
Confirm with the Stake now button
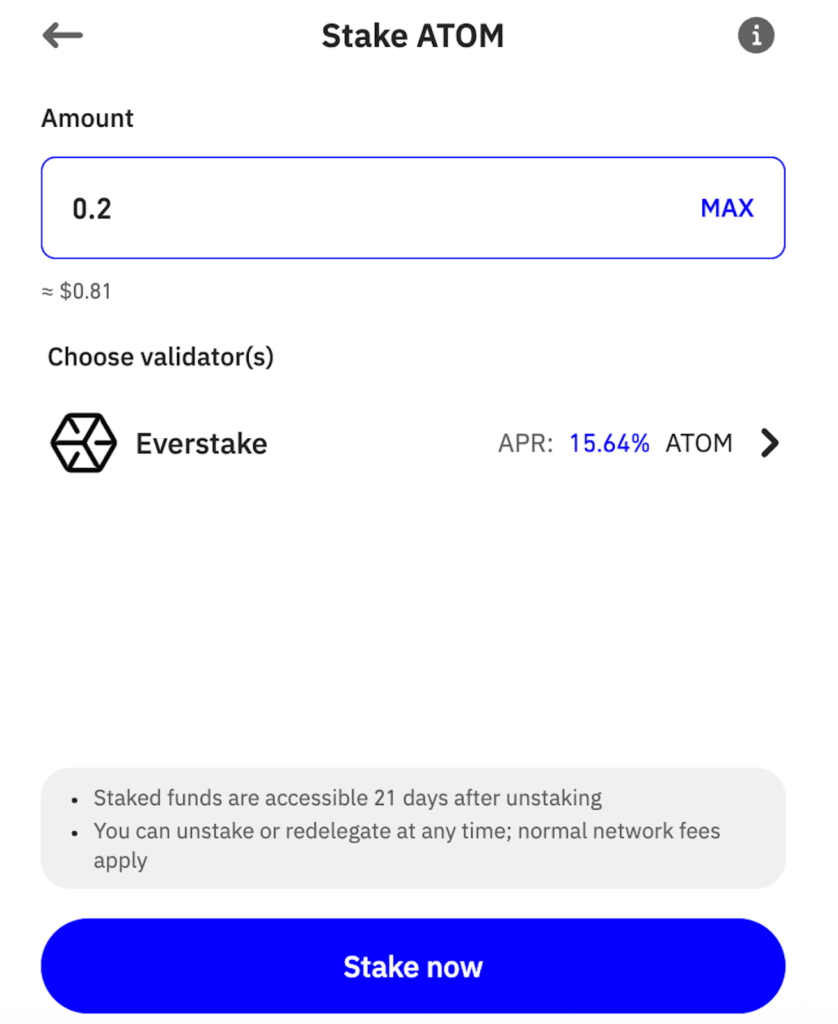413,966
